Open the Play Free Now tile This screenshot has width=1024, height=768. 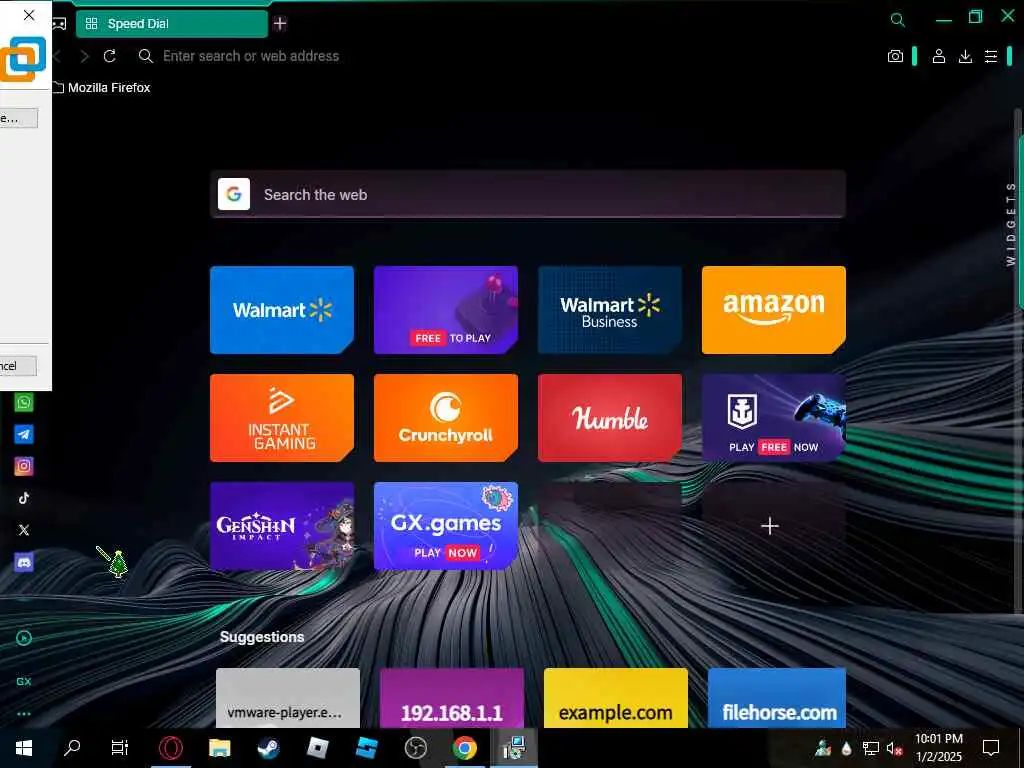(x=773, y=418)
